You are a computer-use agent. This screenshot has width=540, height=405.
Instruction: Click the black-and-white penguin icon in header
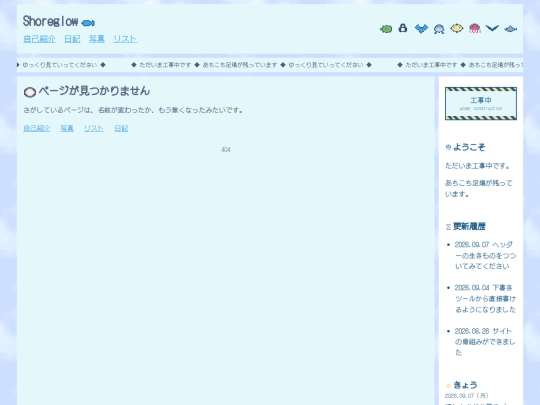[403, 28]
